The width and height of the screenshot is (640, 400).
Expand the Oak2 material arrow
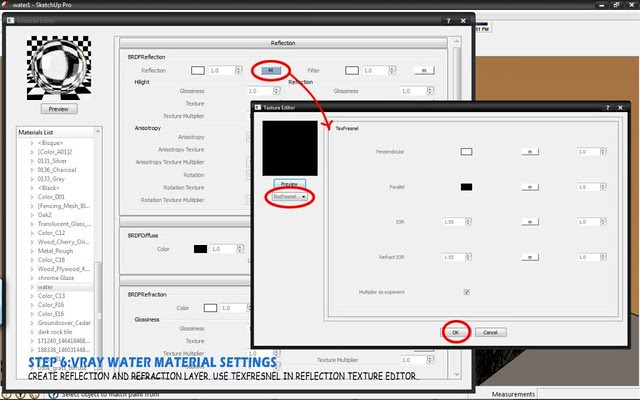point(32,215)
